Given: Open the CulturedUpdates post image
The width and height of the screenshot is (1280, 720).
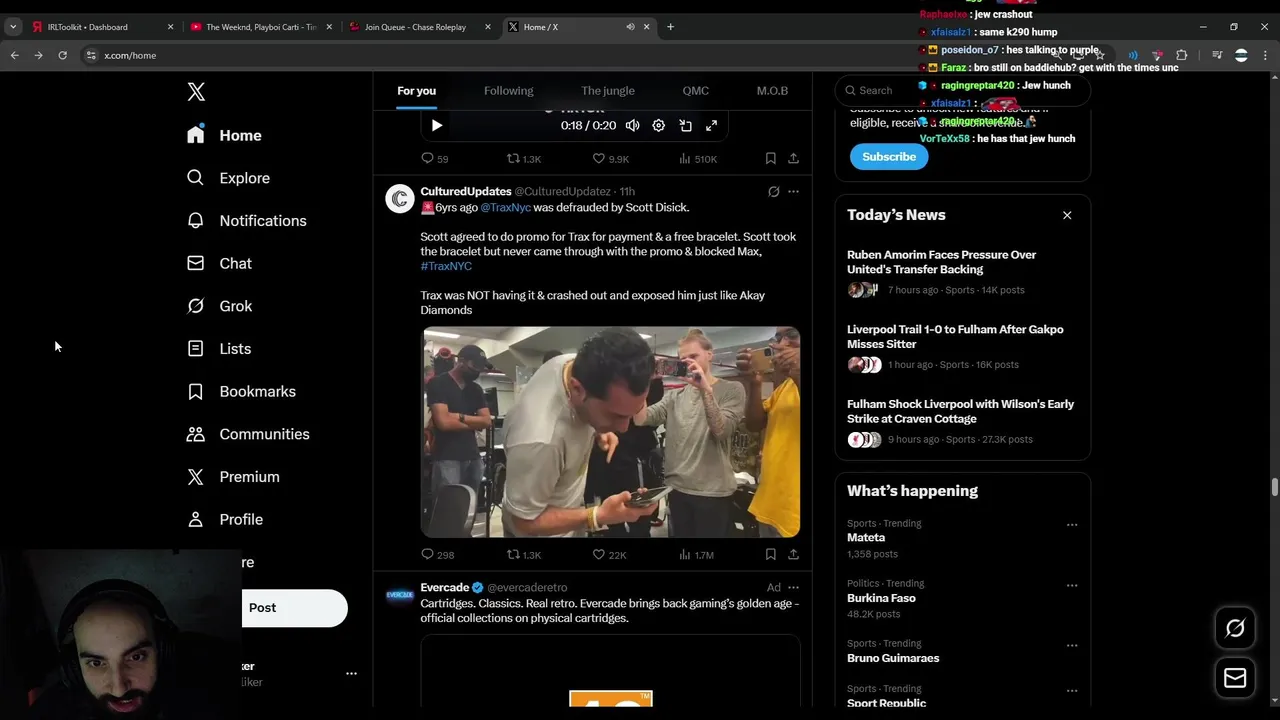Looking at the screenshot, I should click(610, 432).
